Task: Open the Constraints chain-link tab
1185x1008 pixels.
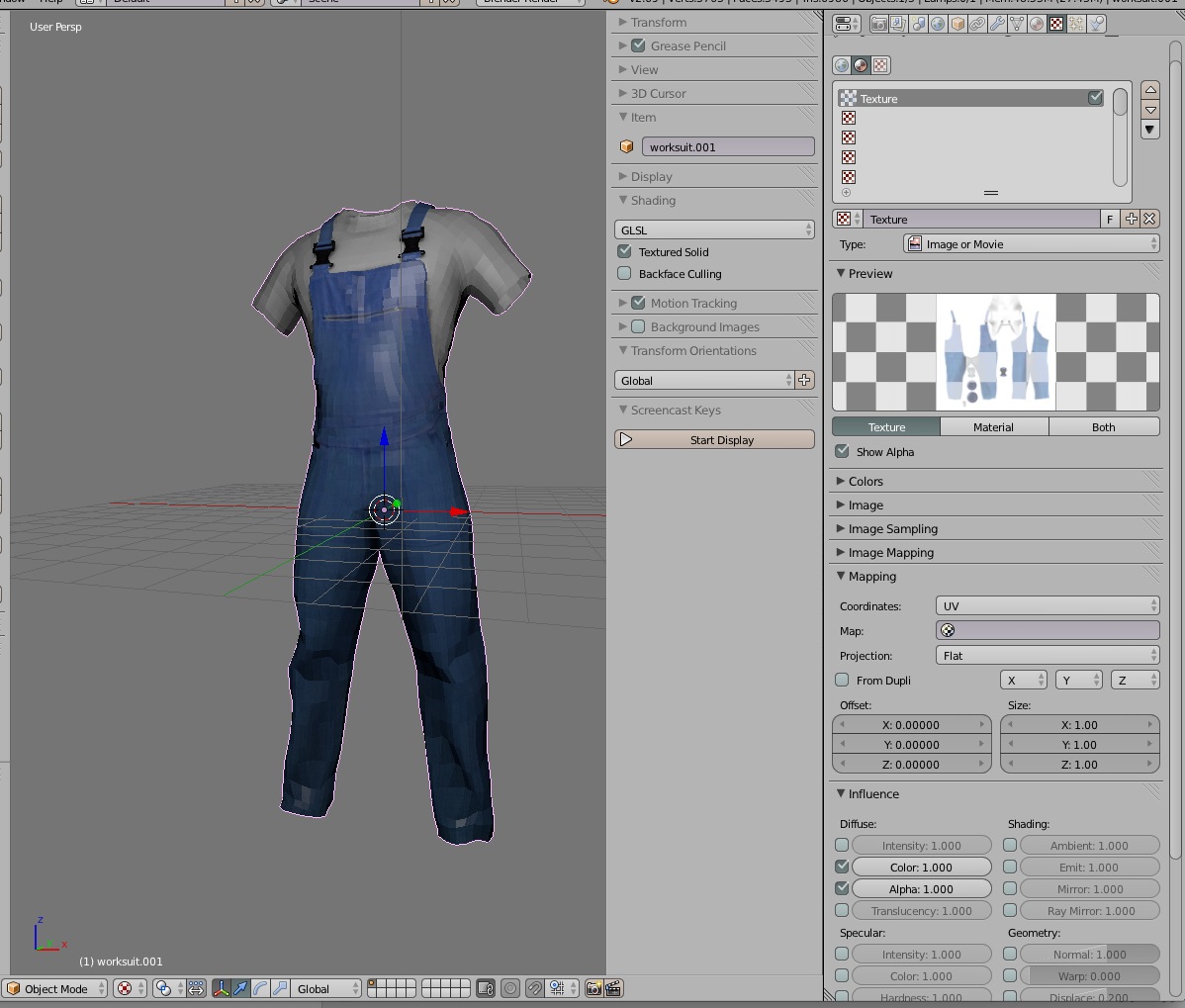Action: pyautogui.click(x=977, y=24)
